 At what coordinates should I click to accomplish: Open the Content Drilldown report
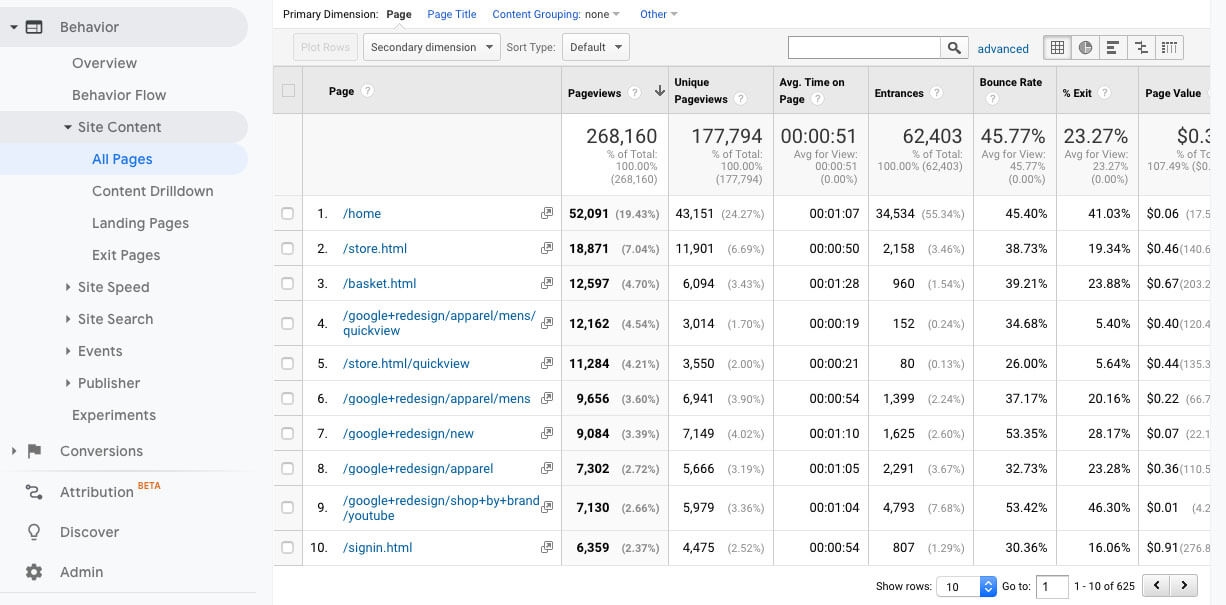pyautogui.click(x=152, y=191)
